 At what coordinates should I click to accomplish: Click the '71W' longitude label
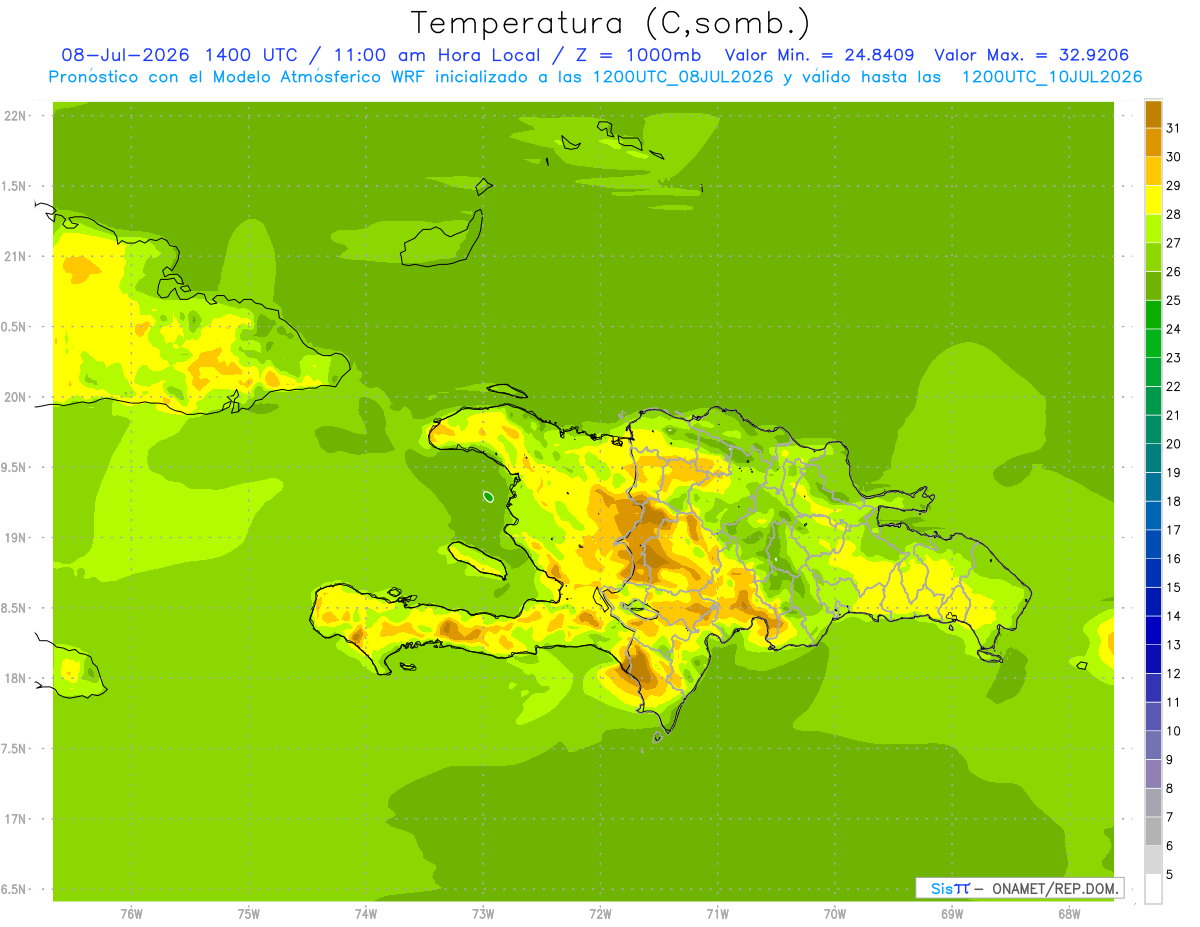tap(717, 913)
